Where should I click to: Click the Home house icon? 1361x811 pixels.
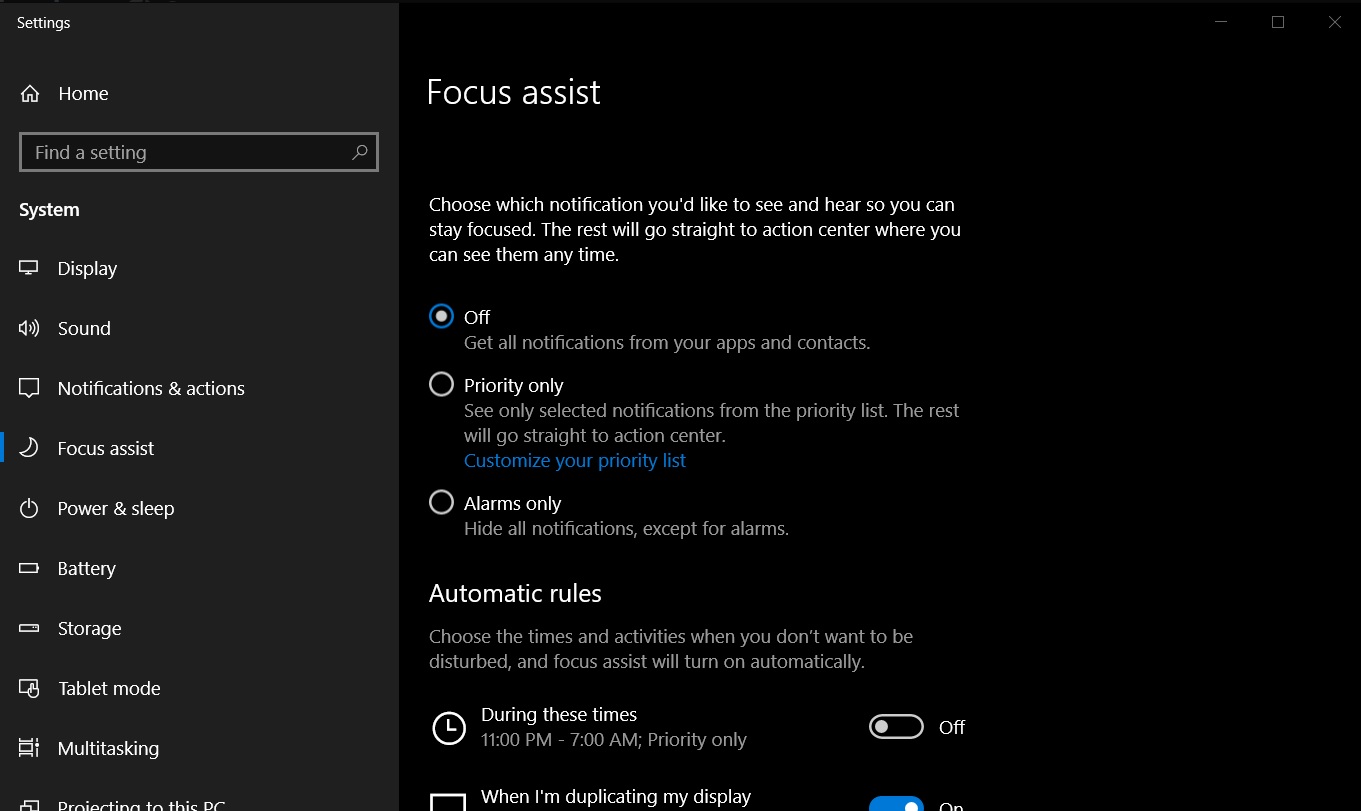pyautogui.click(x=30, y=94)
